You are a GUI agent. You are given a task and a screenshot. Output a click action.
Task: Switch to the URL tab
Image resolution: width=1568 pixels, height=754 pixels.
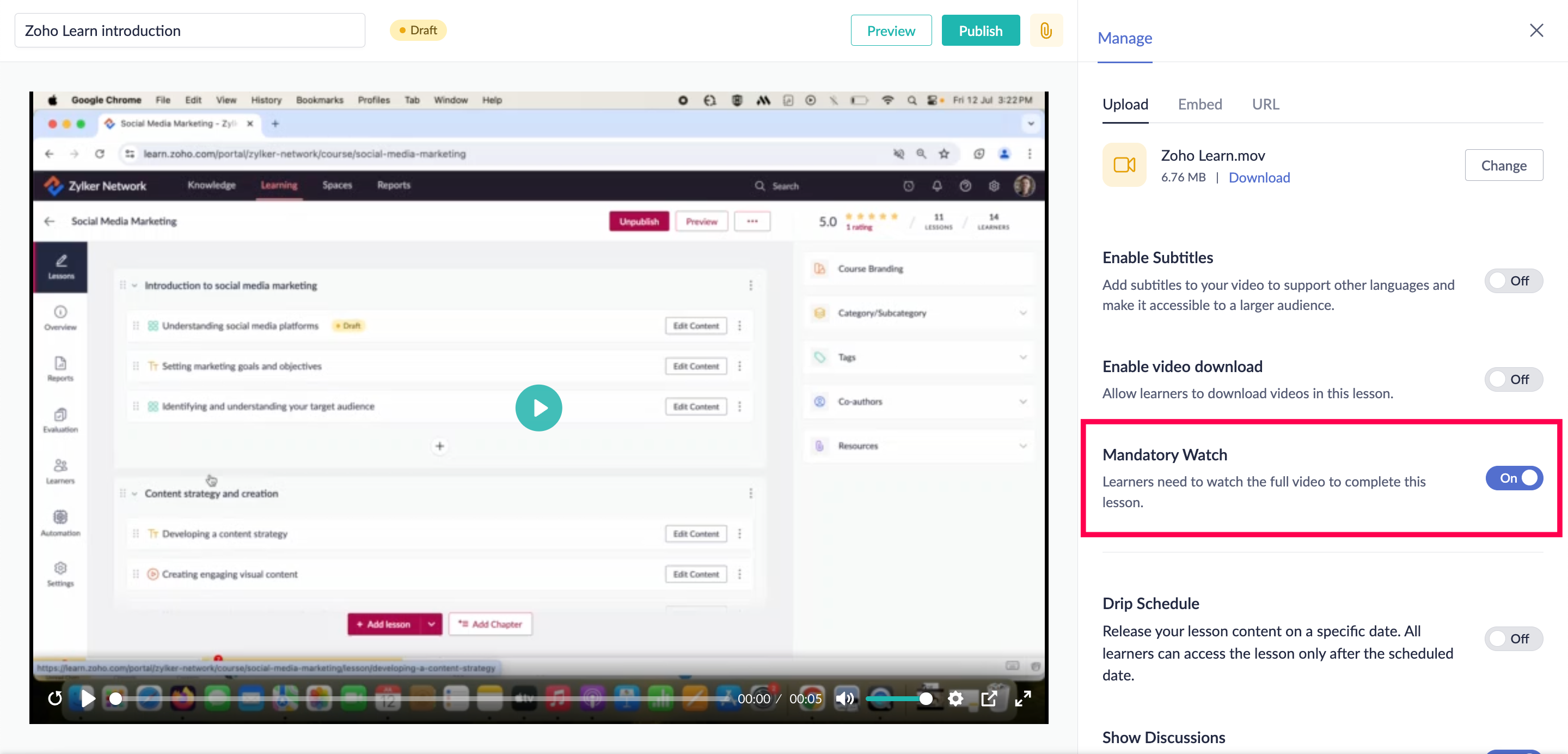(x=1265, y=104)
